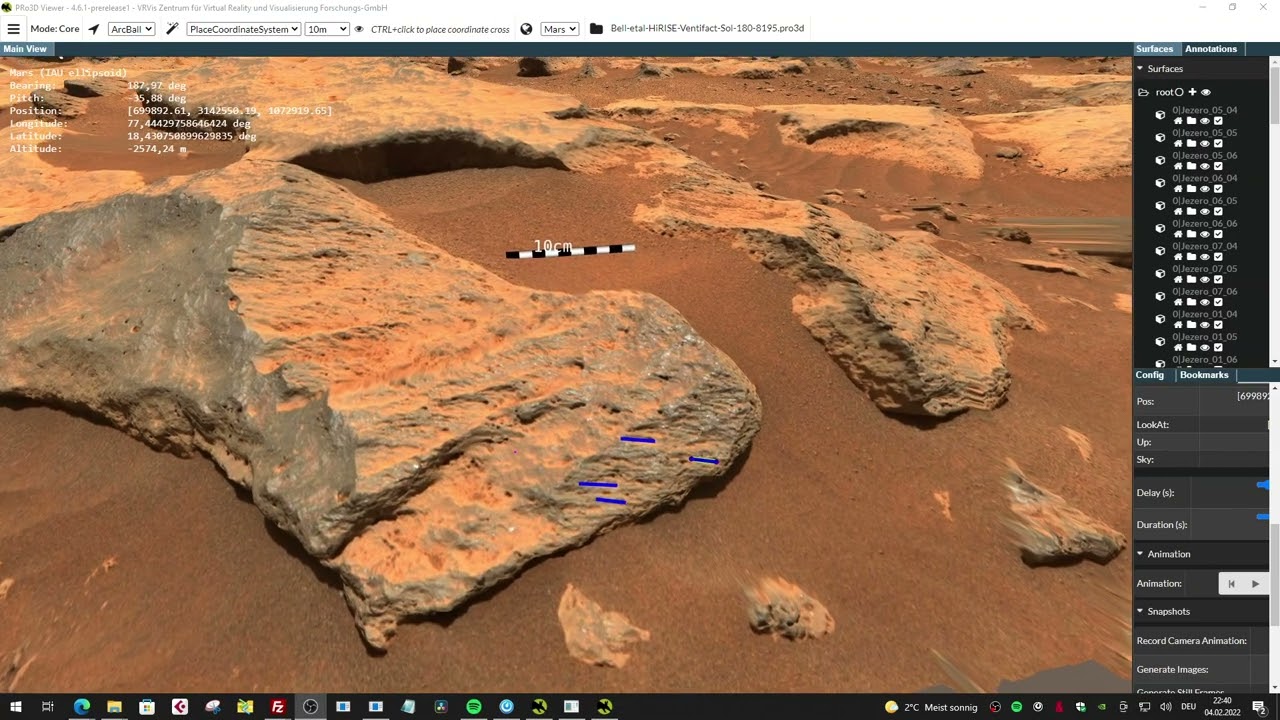Click the circle icon next to root
Image resolution: width=1280 pixels, height=720 pixels.
click(1179, 92)
